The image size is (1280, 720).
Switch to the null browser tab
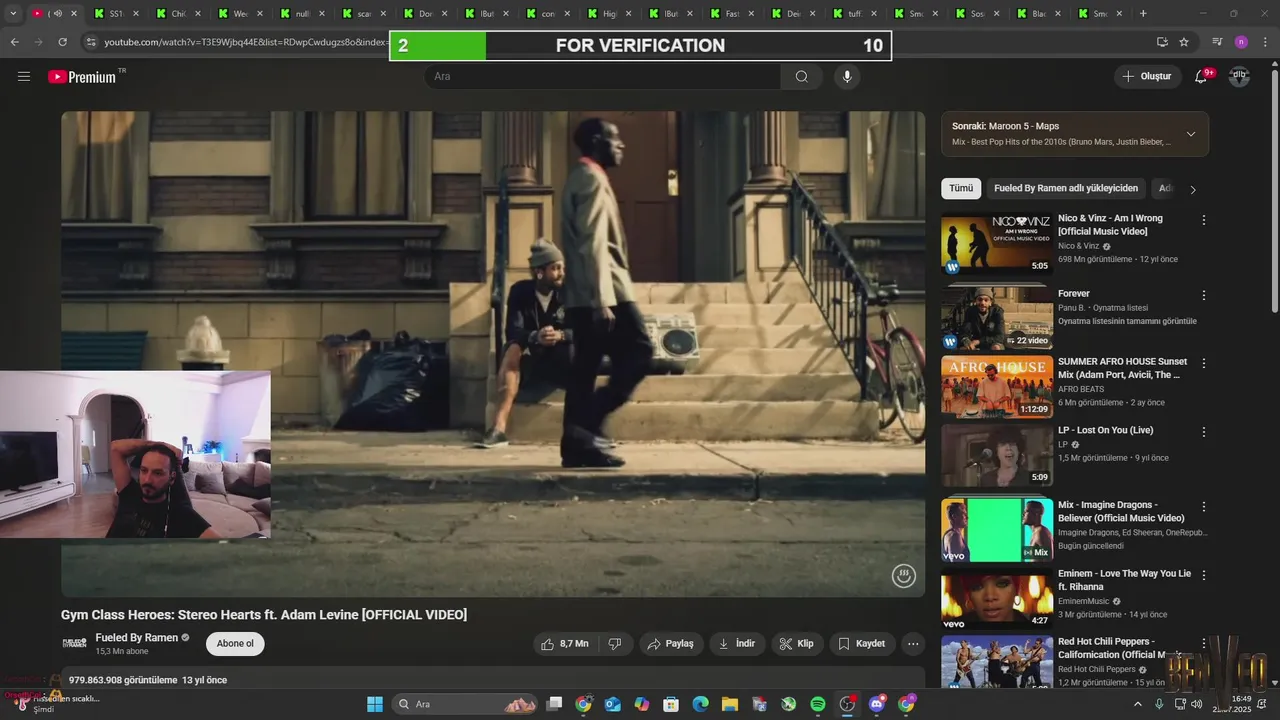(x=300, y=14)
